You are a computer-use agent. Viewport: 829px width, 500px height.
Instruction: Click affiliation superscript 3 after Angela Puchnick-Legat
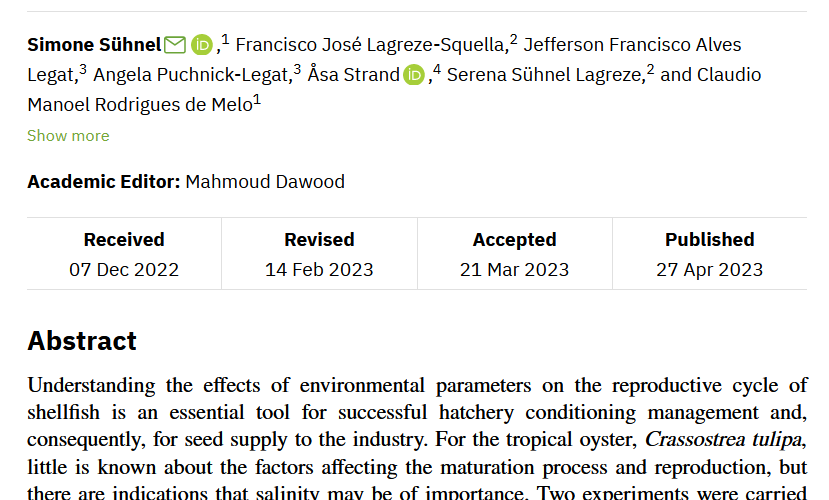(x=297, y=70)
